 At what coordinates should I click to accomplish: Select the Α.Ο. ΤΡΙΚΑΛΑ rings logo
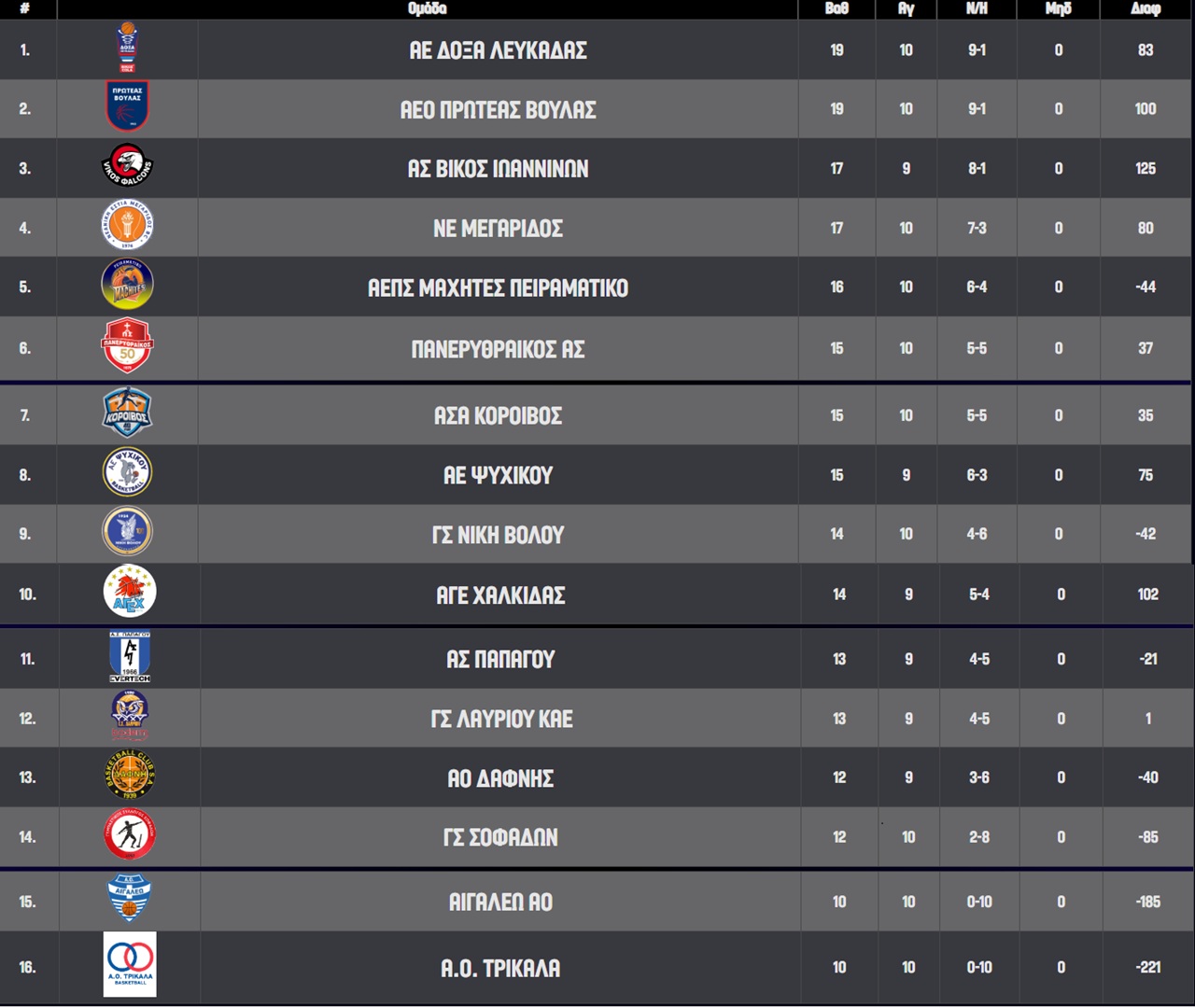[130, 964]
